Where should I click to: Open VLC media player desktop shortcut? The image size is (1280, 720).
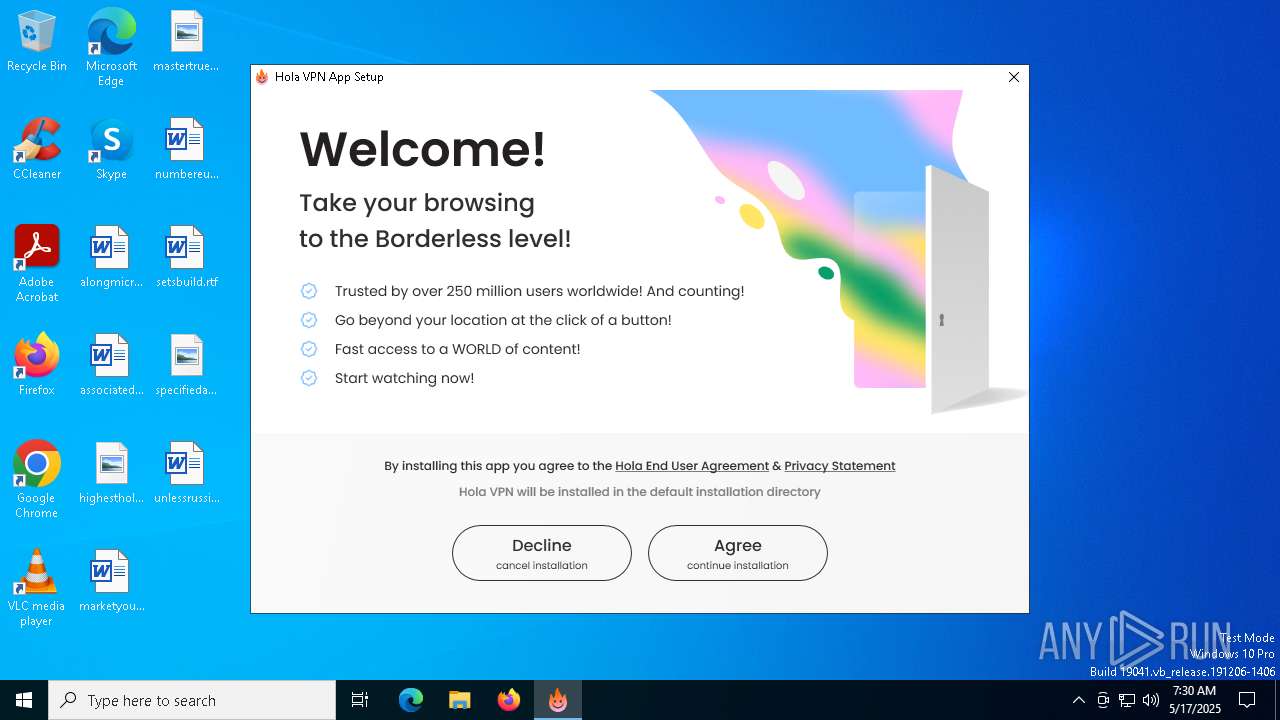tap(37, 588)
